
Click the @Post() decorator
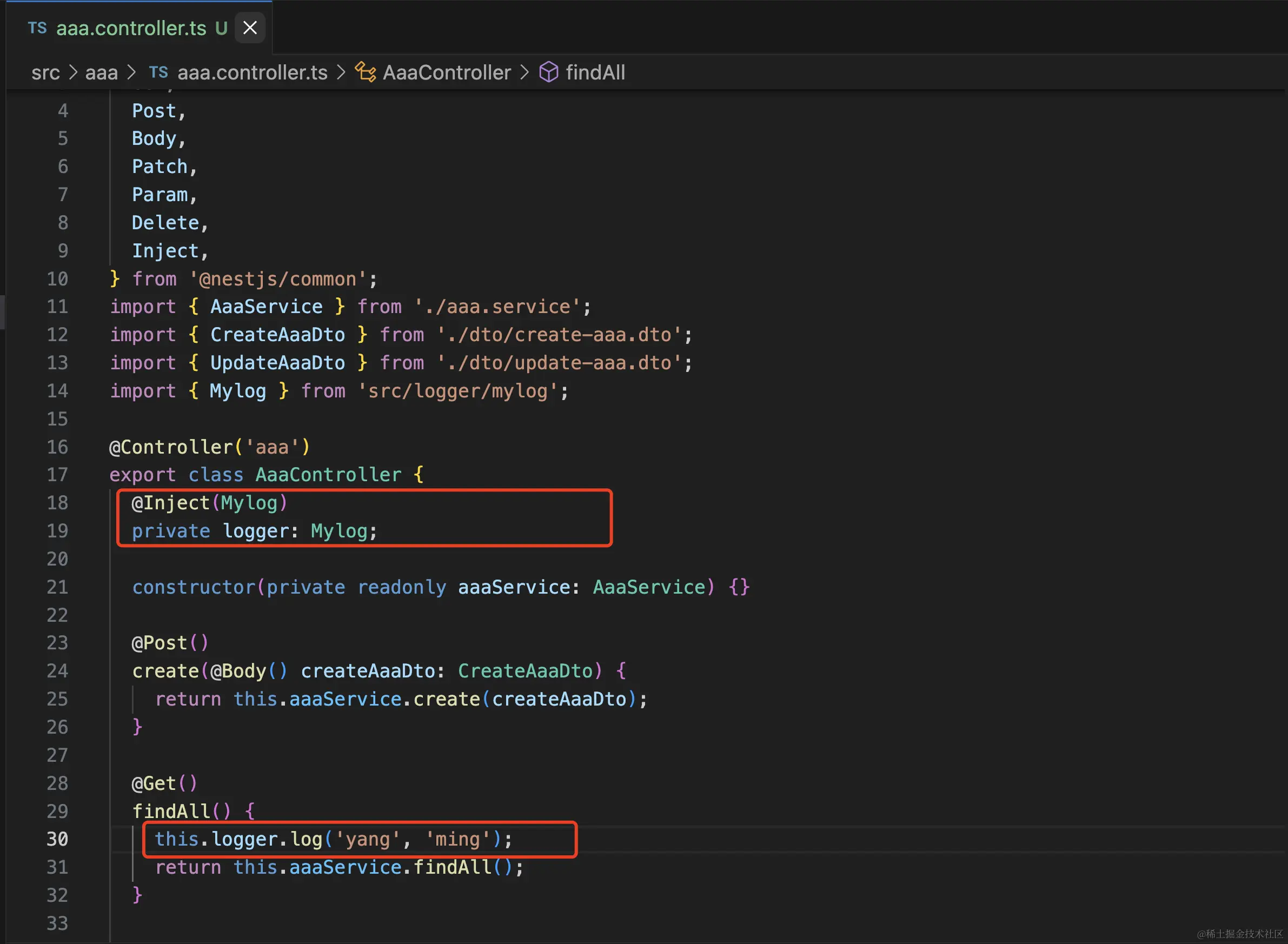tap(170, 643)
